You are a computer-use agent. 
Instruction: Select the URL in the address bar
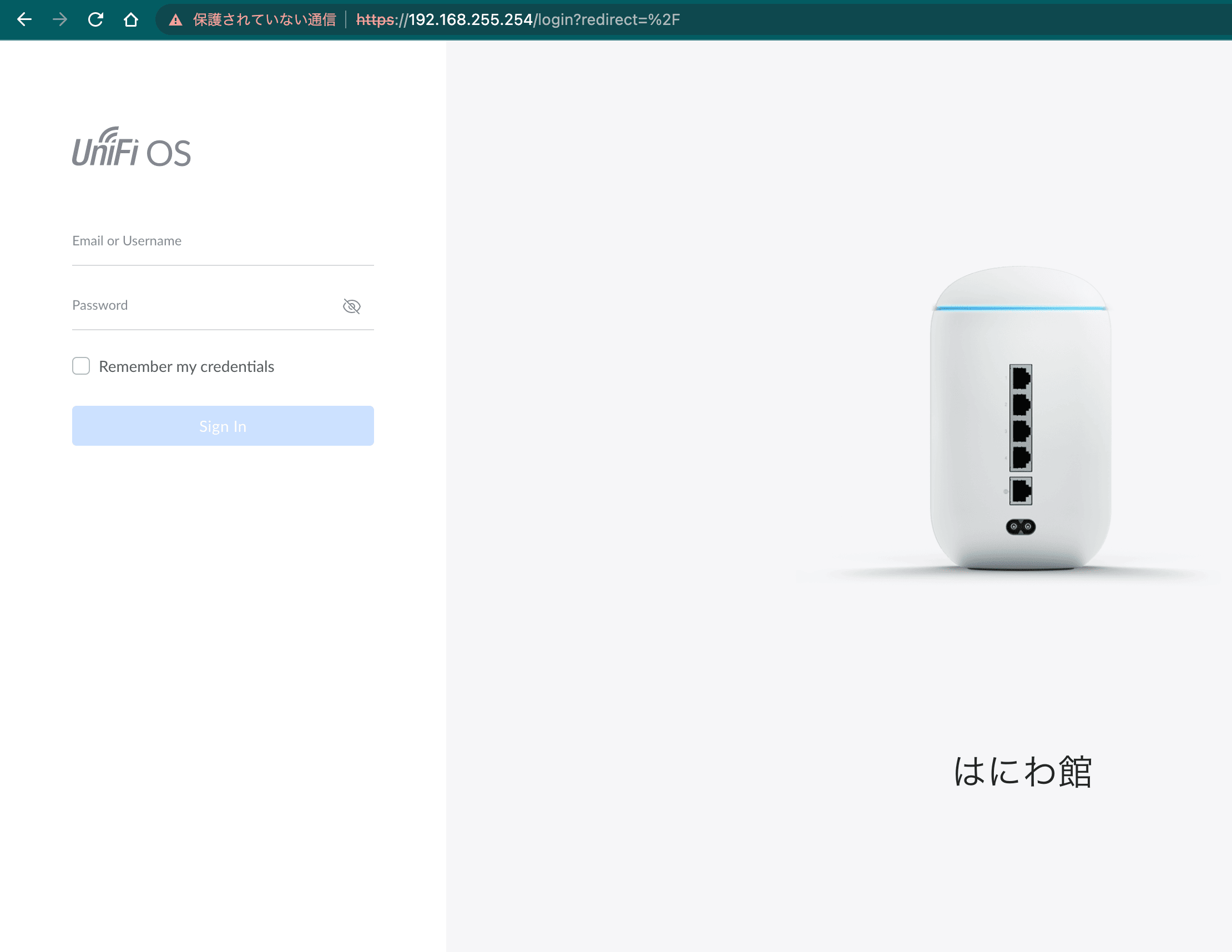pos(518,20)
